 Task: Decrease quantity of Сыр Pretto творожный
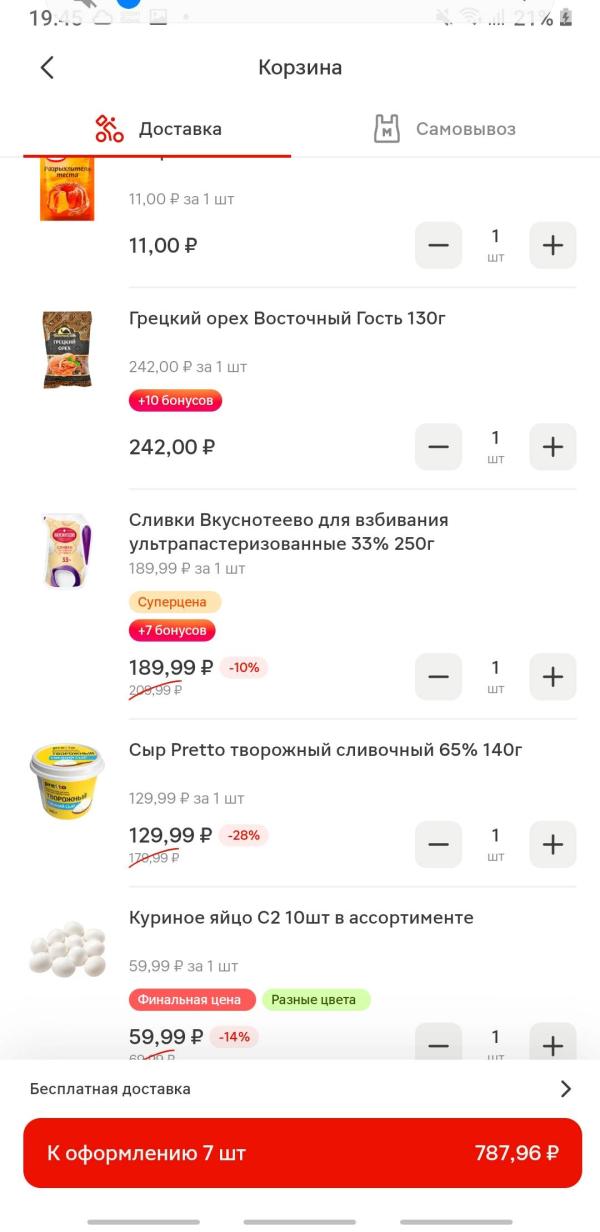pyautogui.click(x=439, y=845)
